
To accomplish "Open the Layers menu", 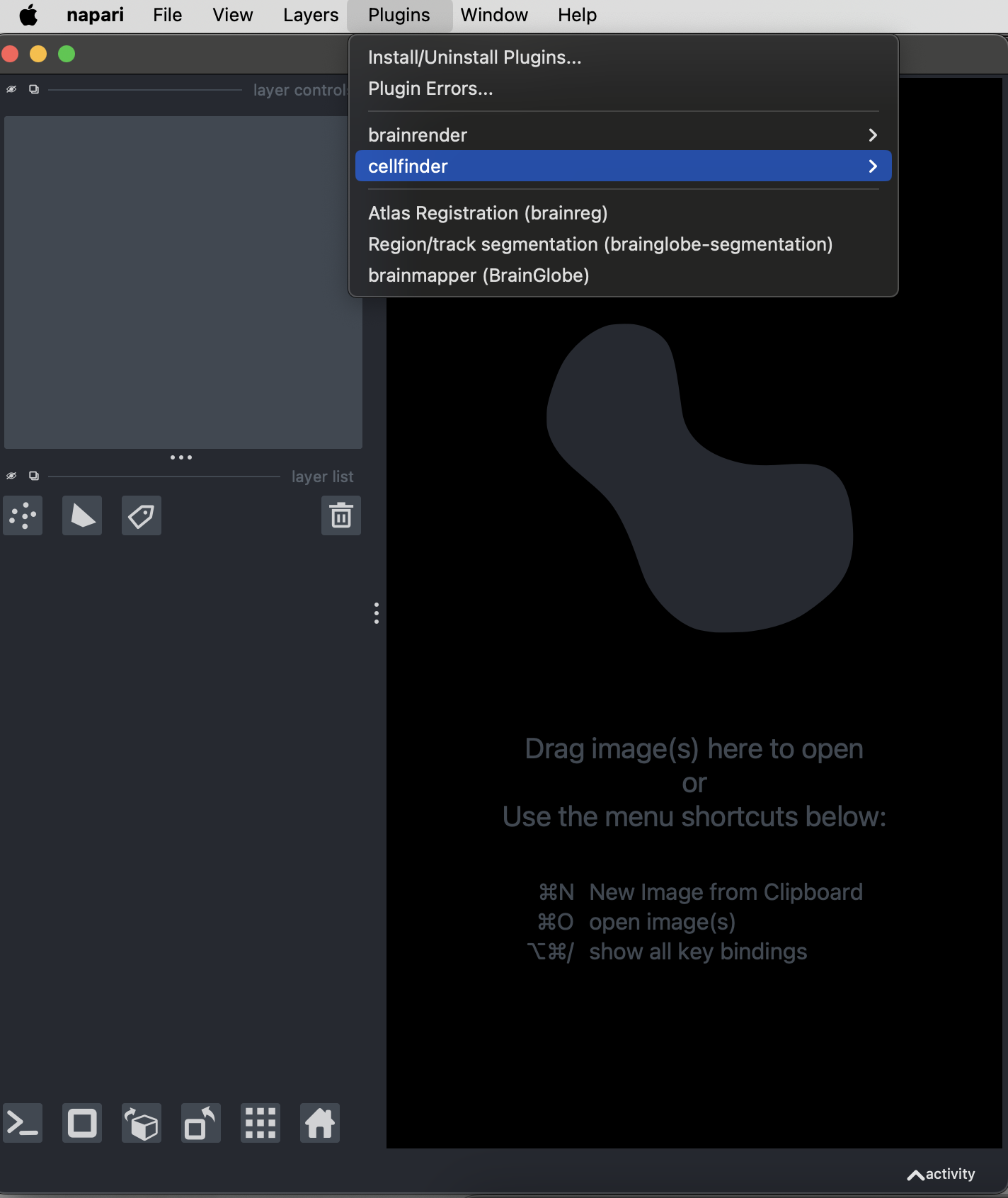I will (x=310, y=15).
